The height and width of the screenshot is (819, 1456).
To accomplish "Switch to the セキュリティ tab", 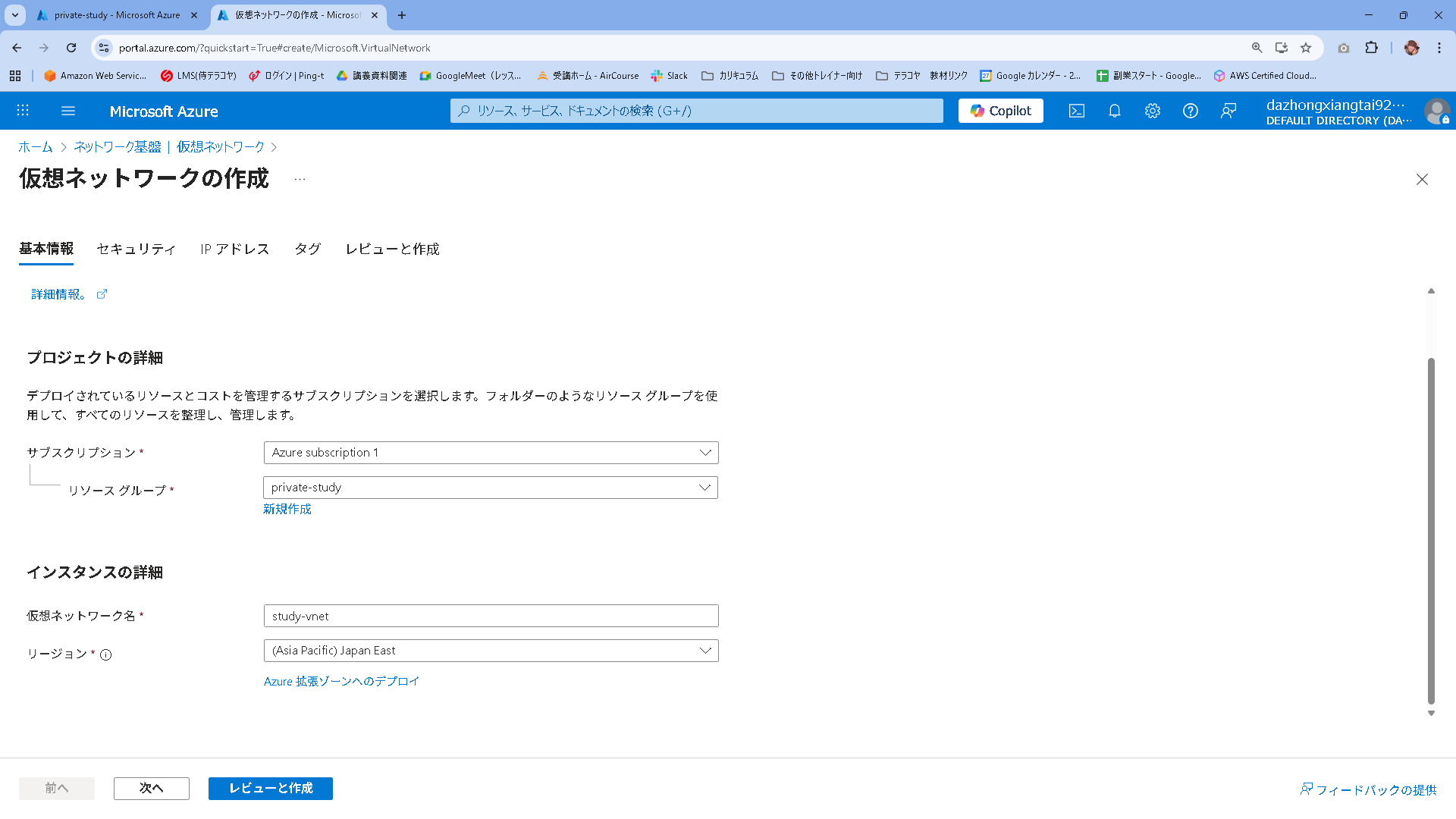I will pos(136,249).
